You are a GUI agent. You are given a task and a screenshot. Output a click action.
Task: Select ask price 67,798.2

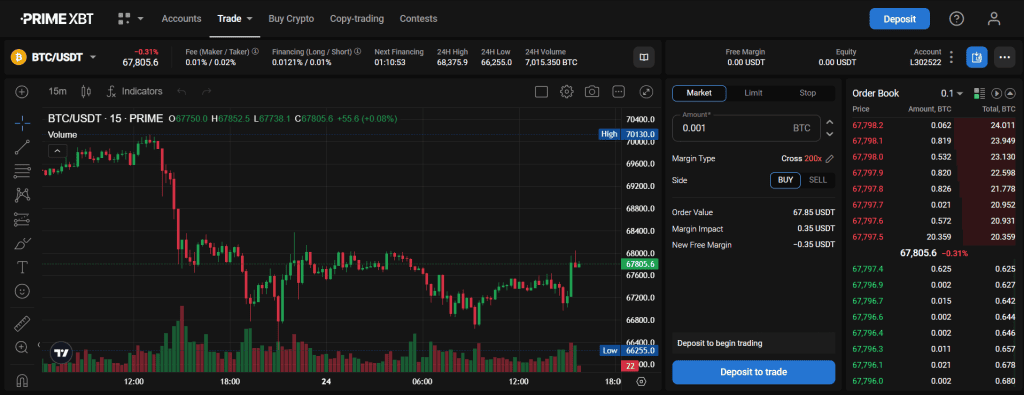tap(868, 125)
